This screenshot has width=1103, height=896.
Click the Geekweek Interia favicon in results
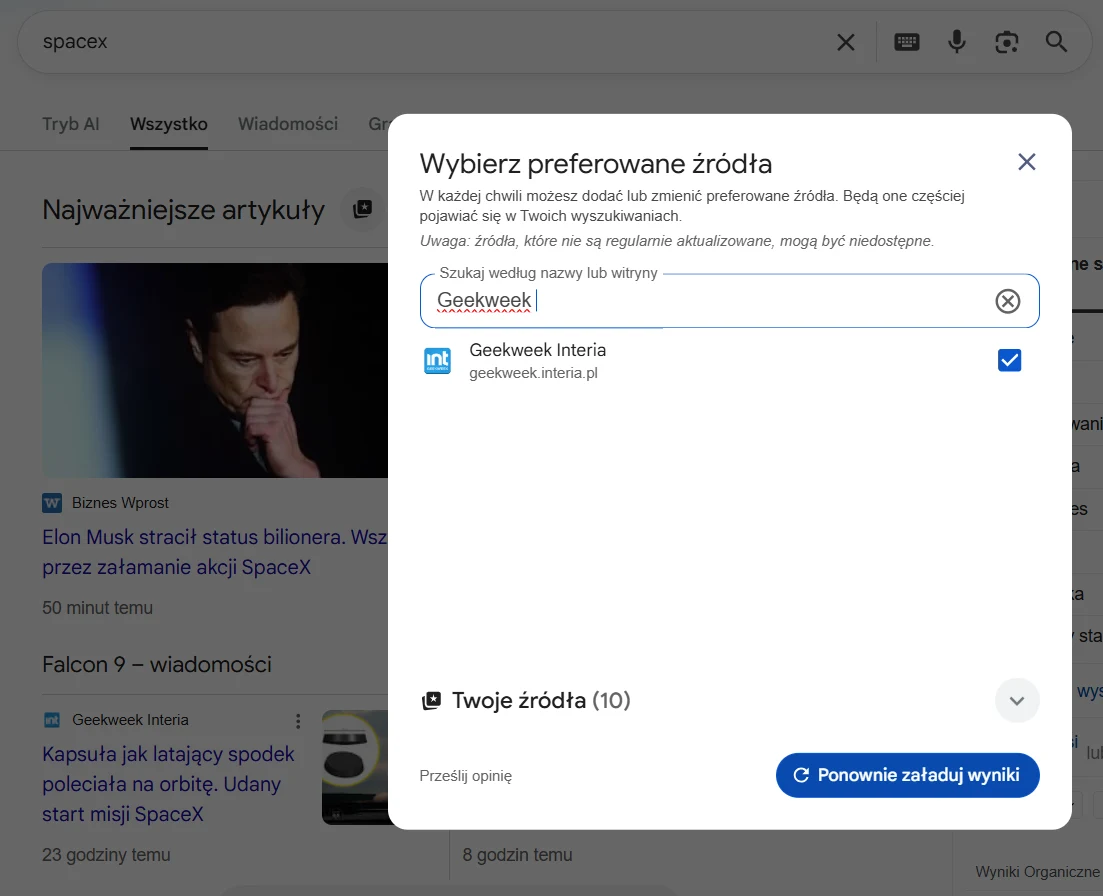tap(52, 720)
